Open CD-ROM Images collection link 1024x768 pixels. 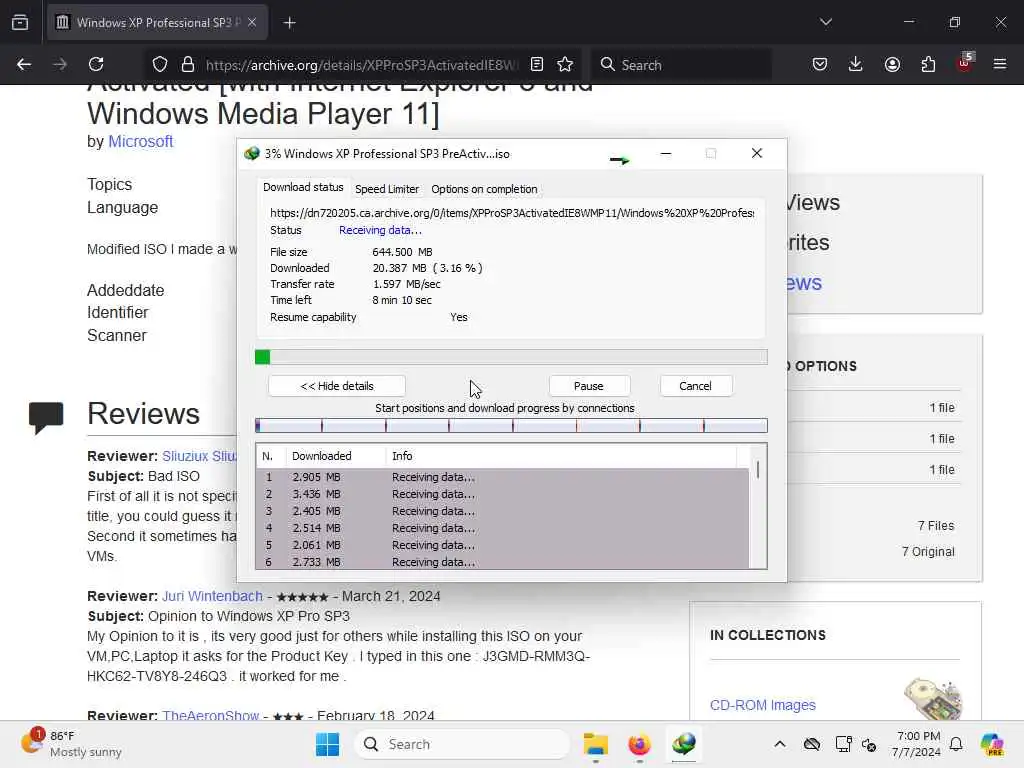pos(763,705)
